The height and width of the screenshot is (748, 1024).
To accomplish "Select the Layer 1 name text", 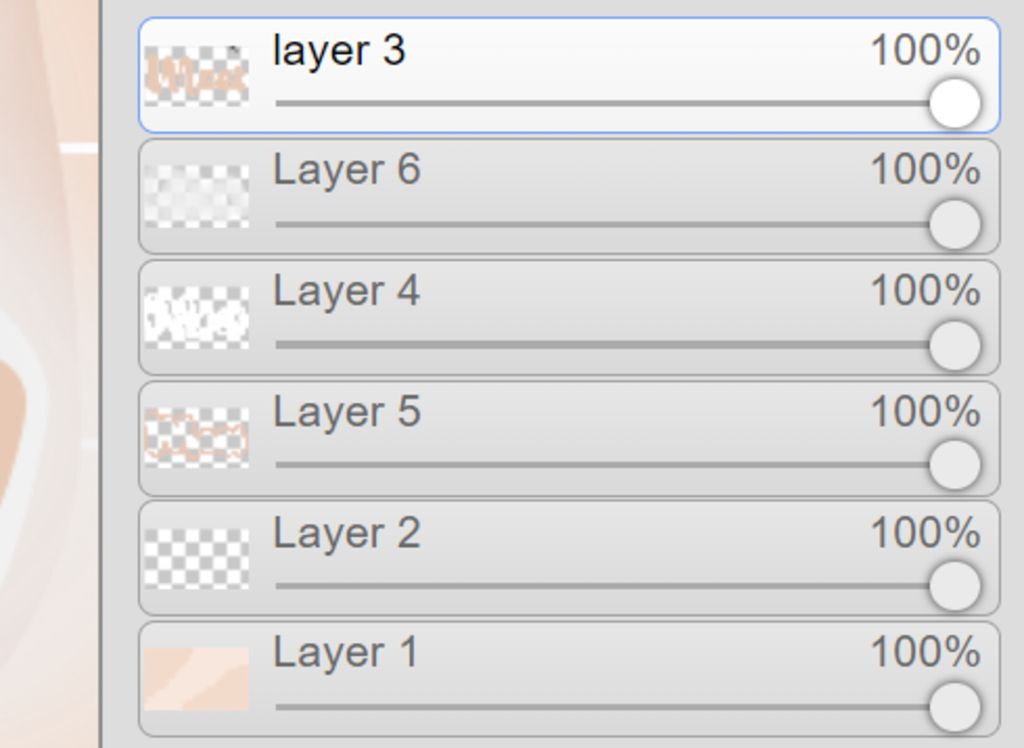I will pos(345,652).
